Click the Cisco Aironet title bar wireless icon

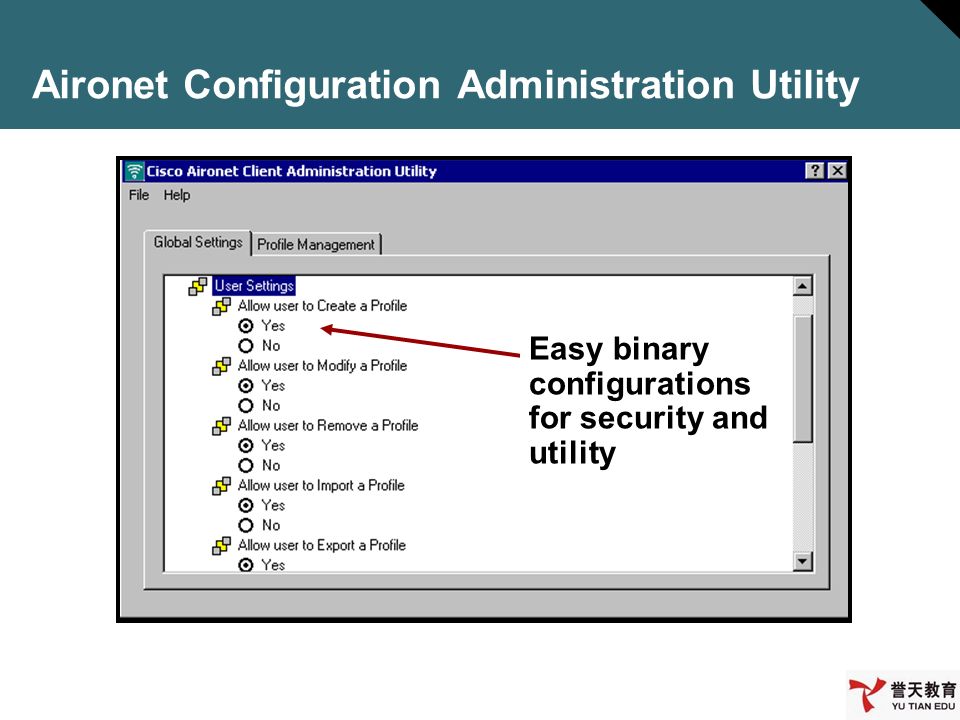click(x=134, y=171)
